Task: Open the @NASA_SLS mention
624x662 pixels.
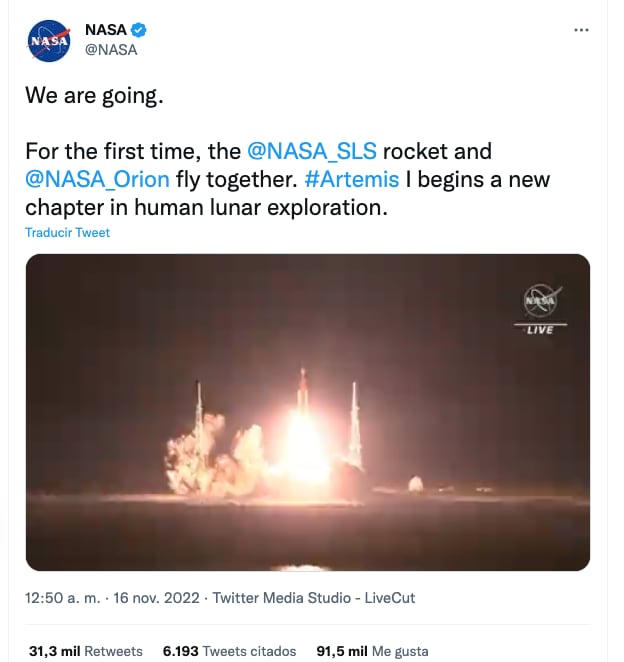Action: [x=312, y=152]
